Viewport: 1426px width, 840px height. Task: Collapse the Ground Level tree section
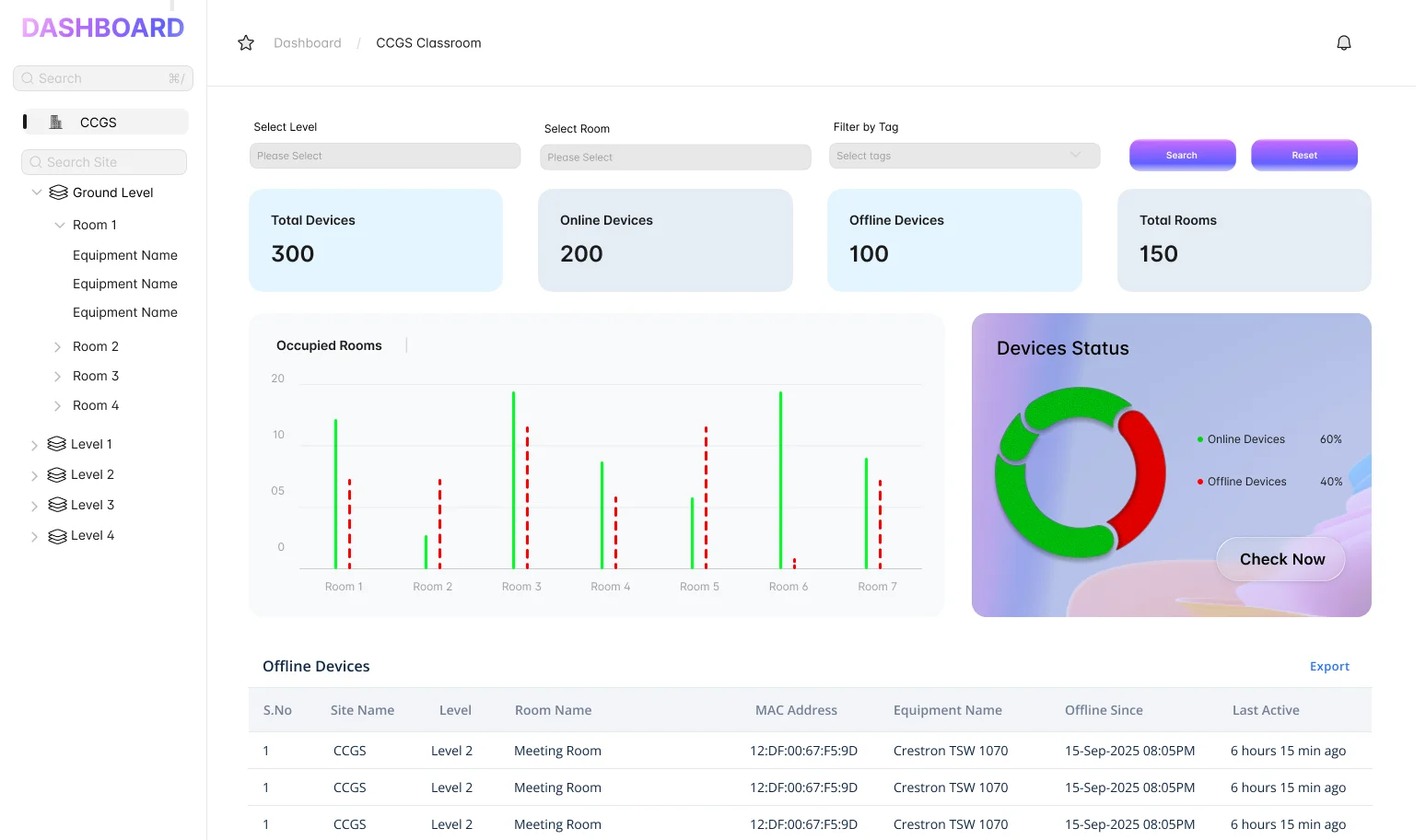[36, 192]
